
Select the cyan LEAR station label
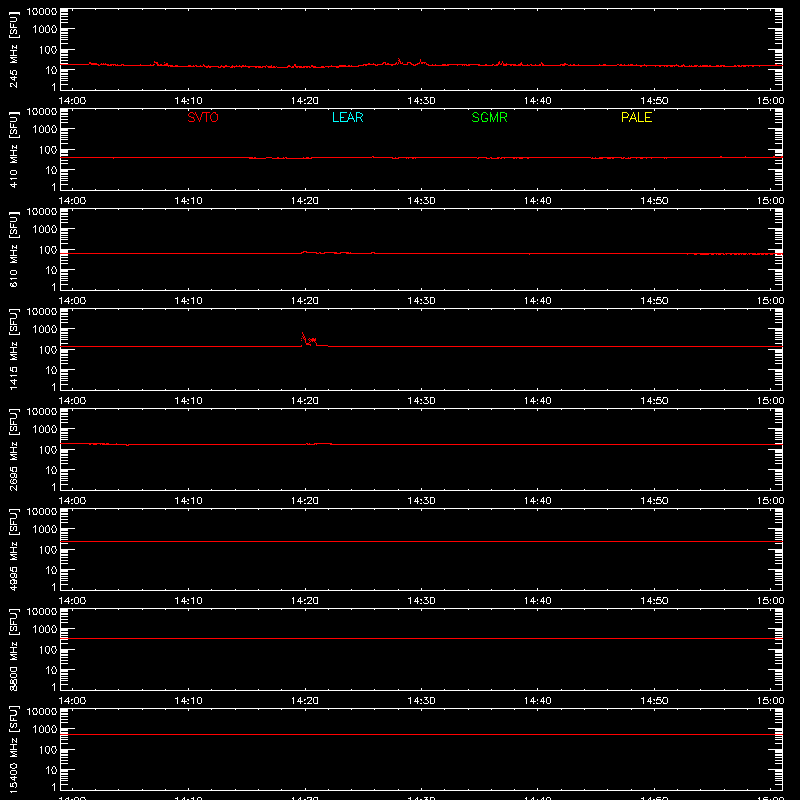[x=347, y=117]
